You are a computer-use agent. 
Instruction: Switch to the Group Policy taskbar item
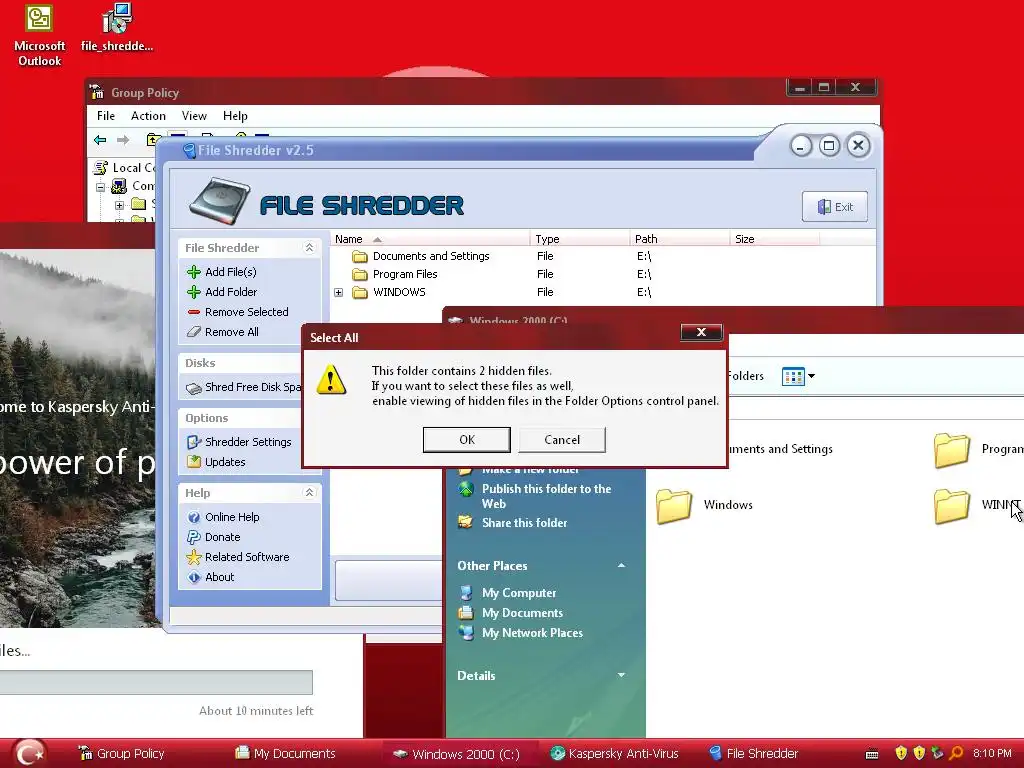121,754
